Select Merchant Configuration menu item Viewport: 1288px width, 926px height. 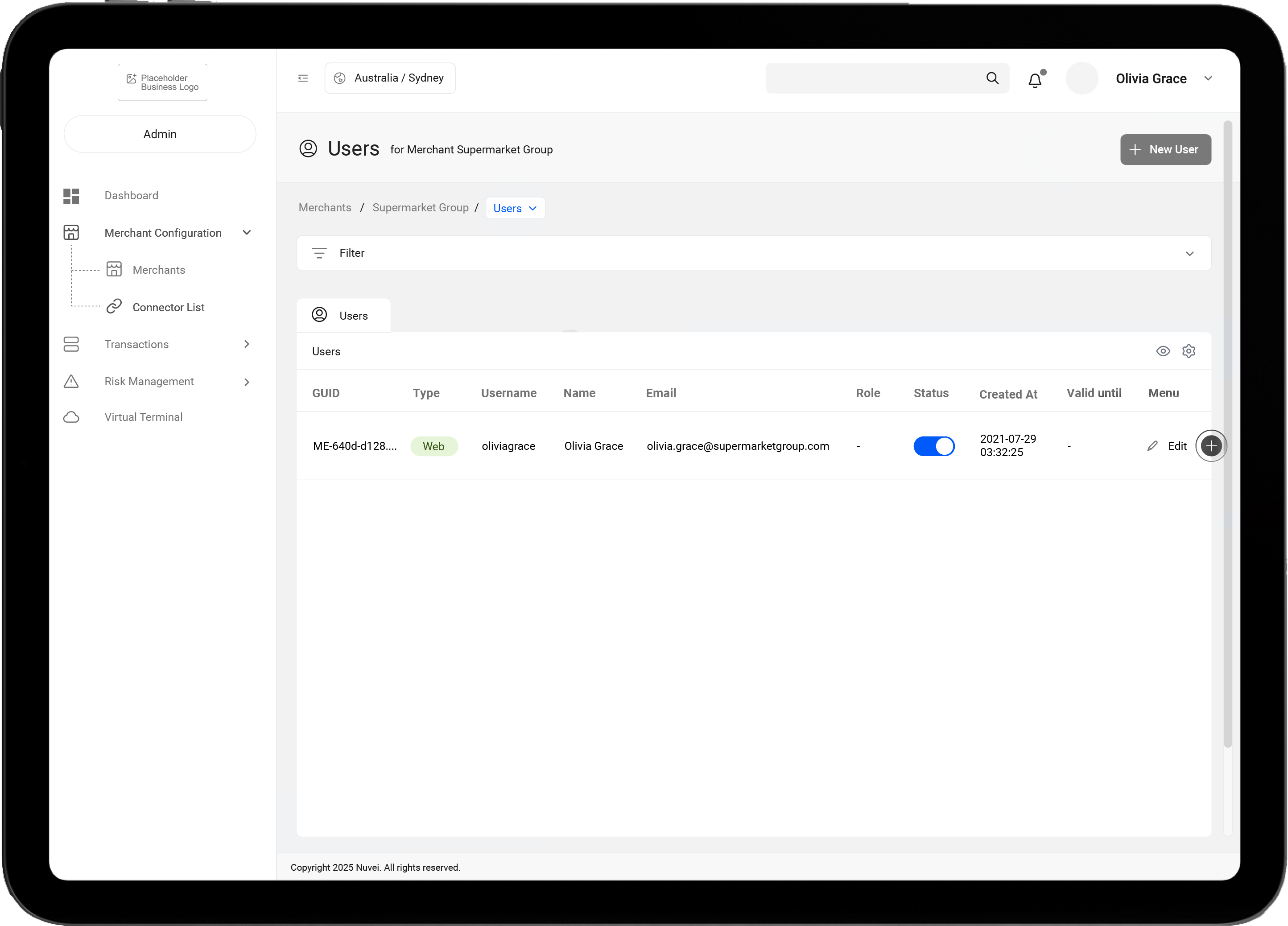click(x=163, y=233)
